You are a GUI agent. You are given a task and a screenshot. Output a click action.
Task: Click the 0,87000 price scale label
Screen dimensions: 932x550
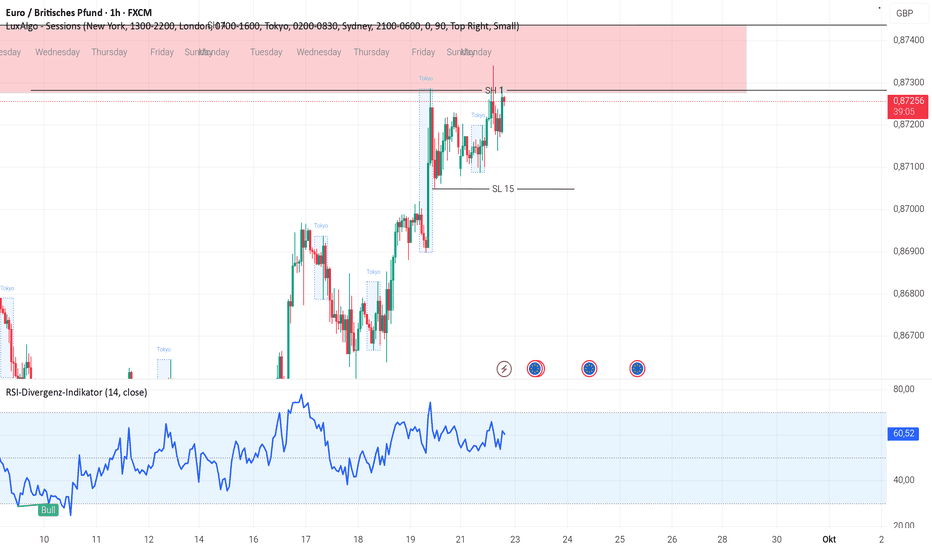point(909,209)
